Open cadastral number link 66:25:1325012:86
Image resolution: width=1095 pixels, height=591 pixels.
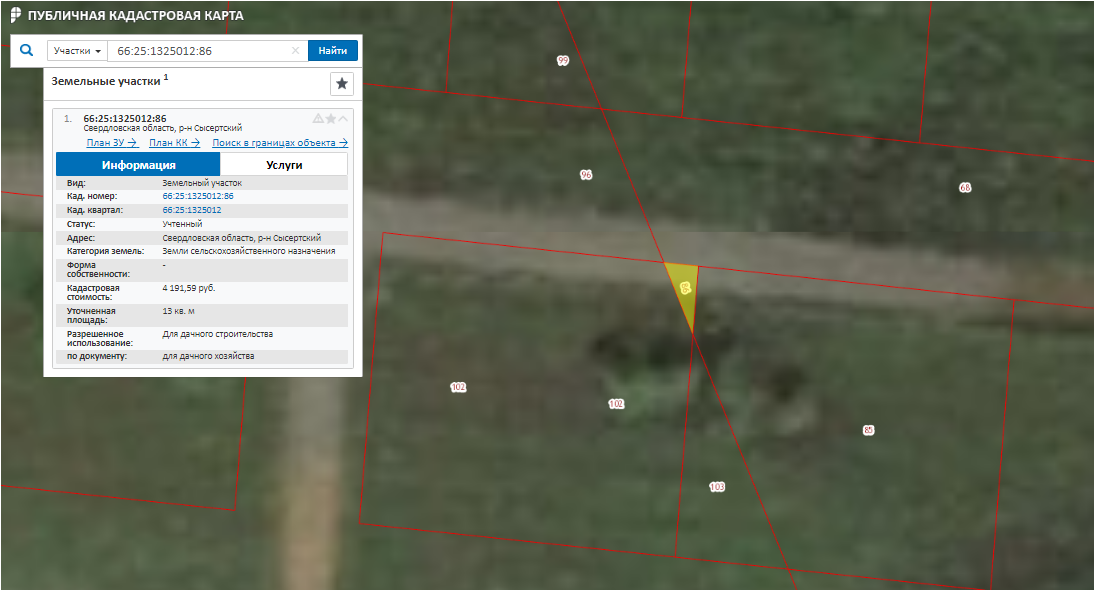[197, 197]
